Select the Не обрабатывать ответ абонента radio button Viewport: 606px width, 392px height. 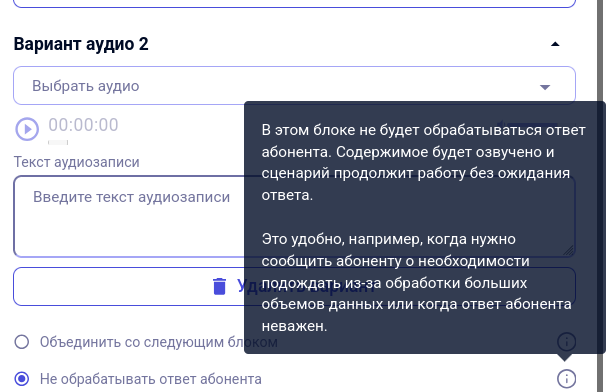click(x=22, y=379)
